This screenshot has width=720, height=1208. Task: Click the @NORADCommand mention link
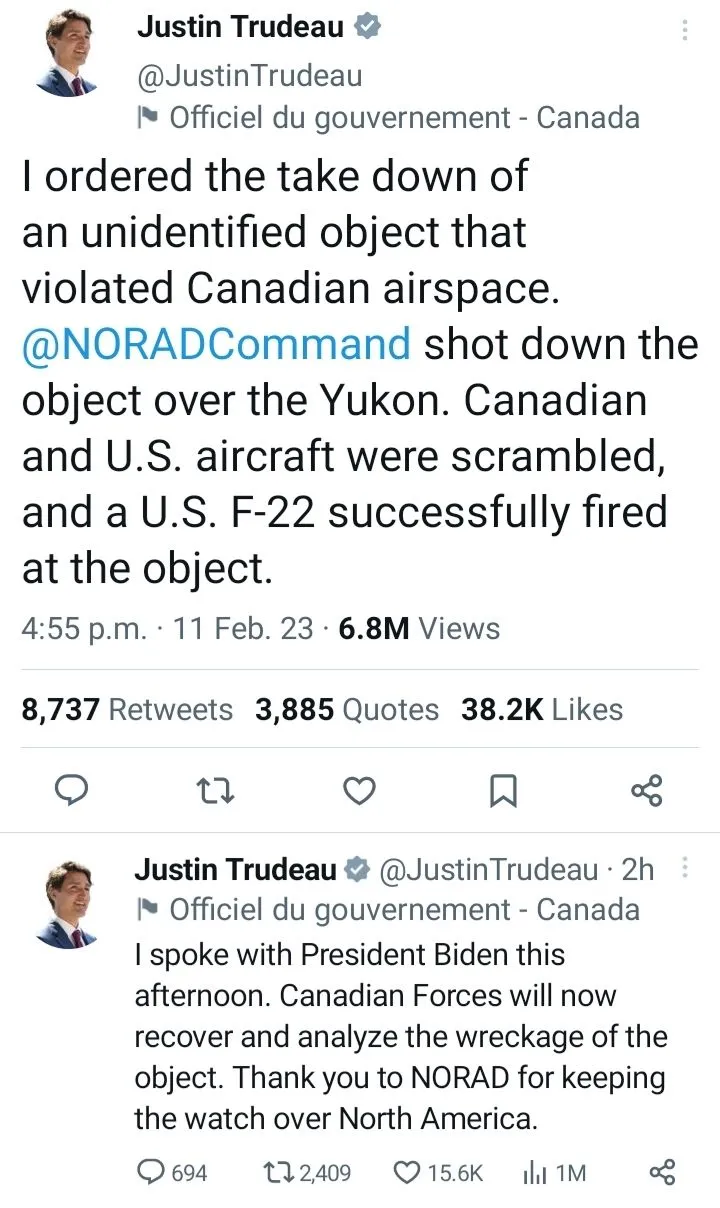(216, 344)
